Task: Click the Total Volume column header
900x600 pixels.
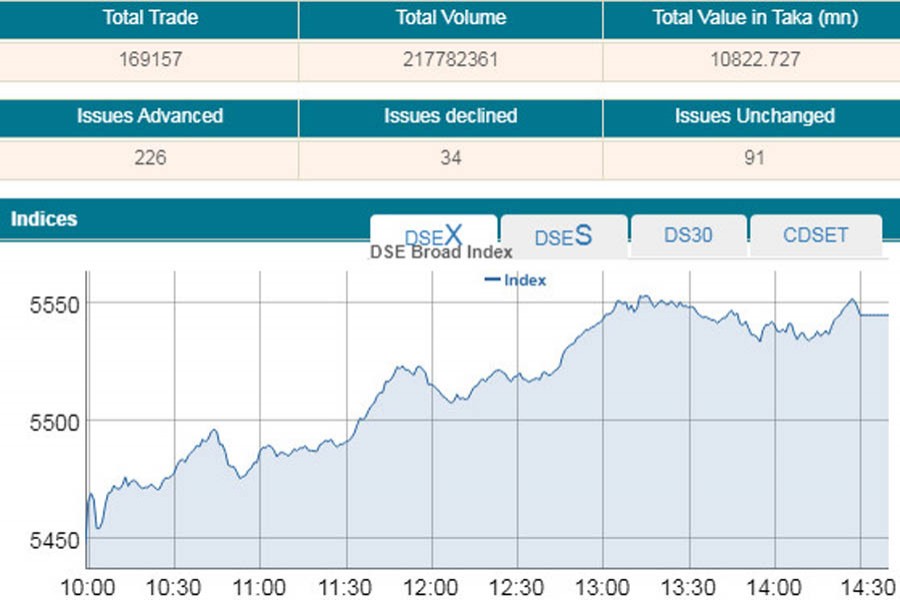Action: coord(450,18)
